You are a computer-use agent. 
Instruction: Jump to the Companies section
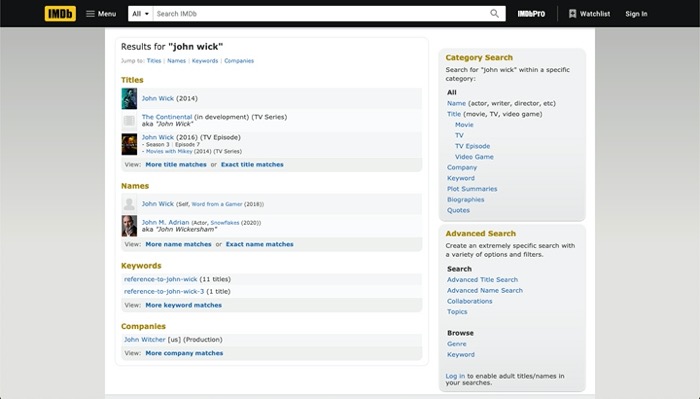click(239, 61)
